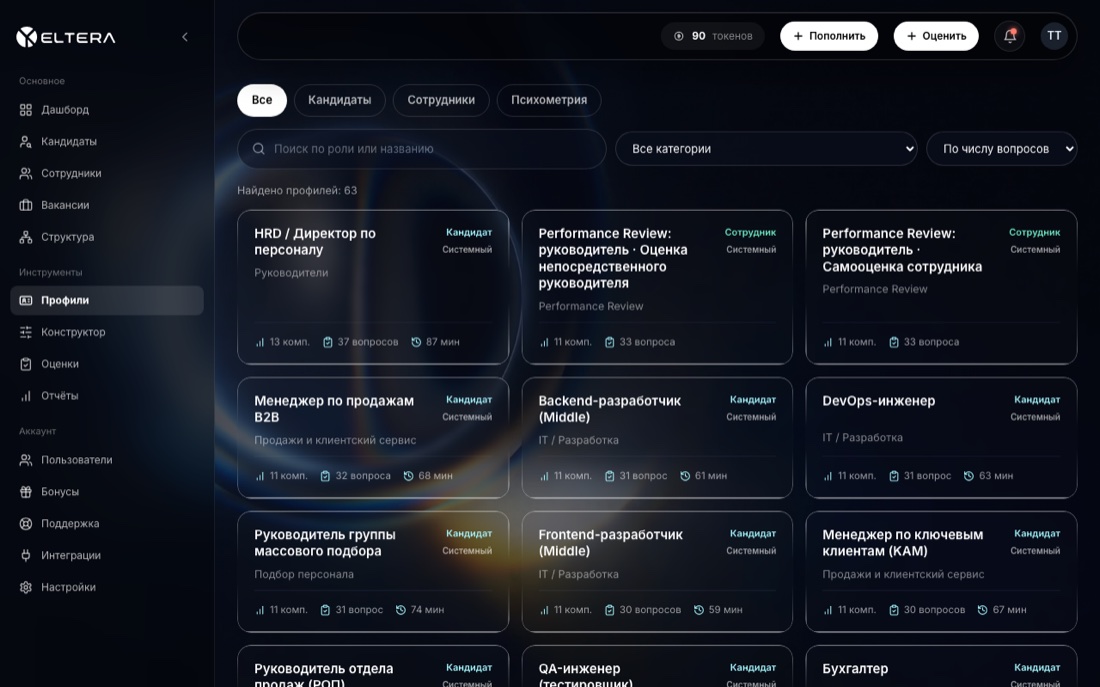Click the Бонусы gift icon
1100x687 pixels.
point(26,492)
